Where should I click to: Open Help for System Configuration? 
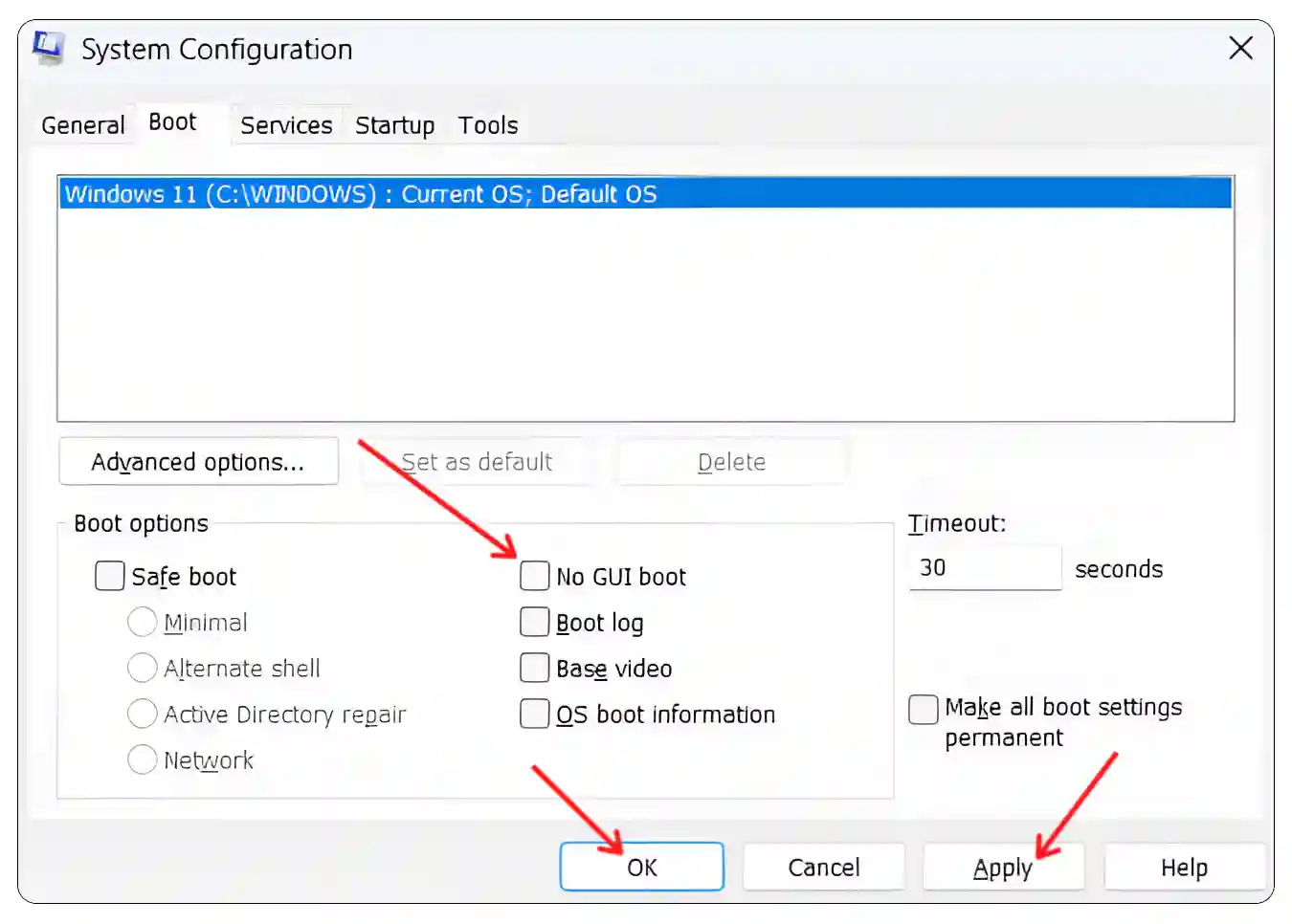(x=1184, y=868)
